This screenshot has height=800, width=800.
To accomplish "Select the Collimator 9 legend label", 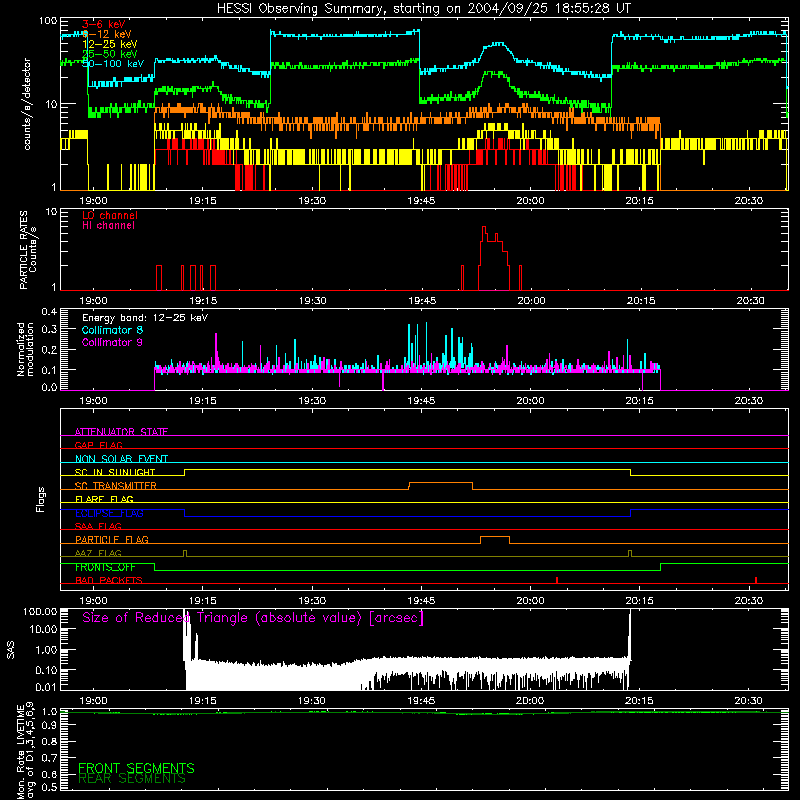I will click(x=112, y=342).
